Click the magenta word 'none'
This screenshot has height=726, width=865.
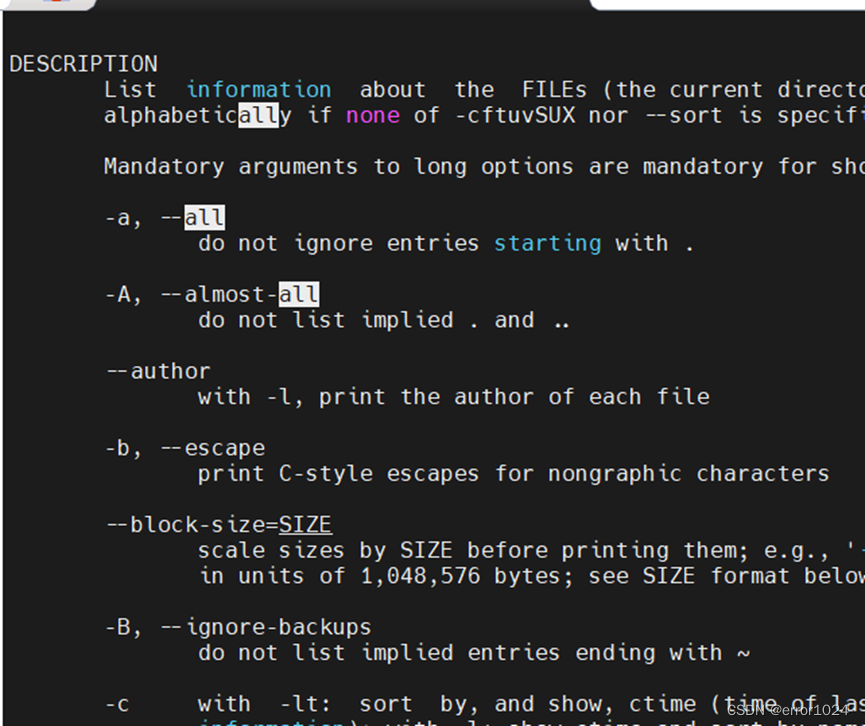click(373, 115)
